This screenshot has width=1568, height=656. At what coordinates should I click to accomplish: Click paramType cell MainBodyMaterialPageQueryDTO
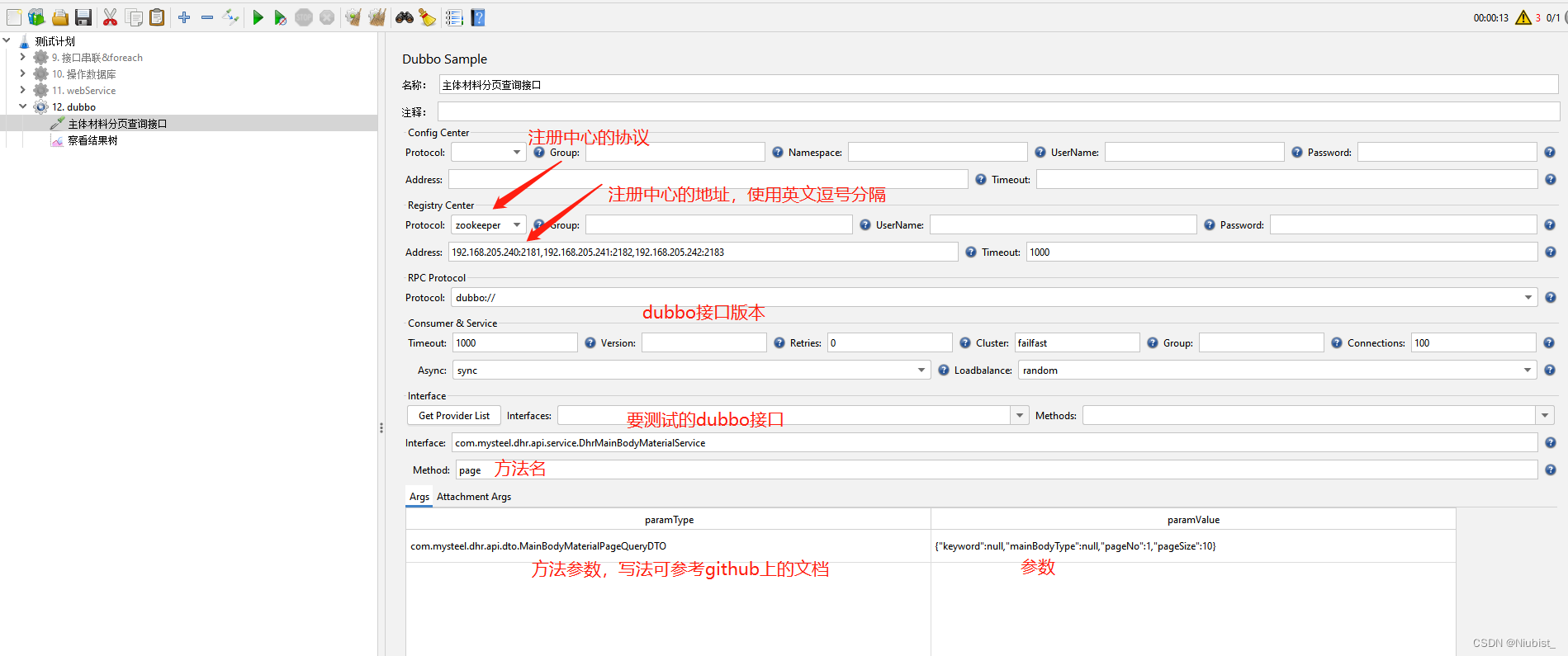click(x=668, y=546)
